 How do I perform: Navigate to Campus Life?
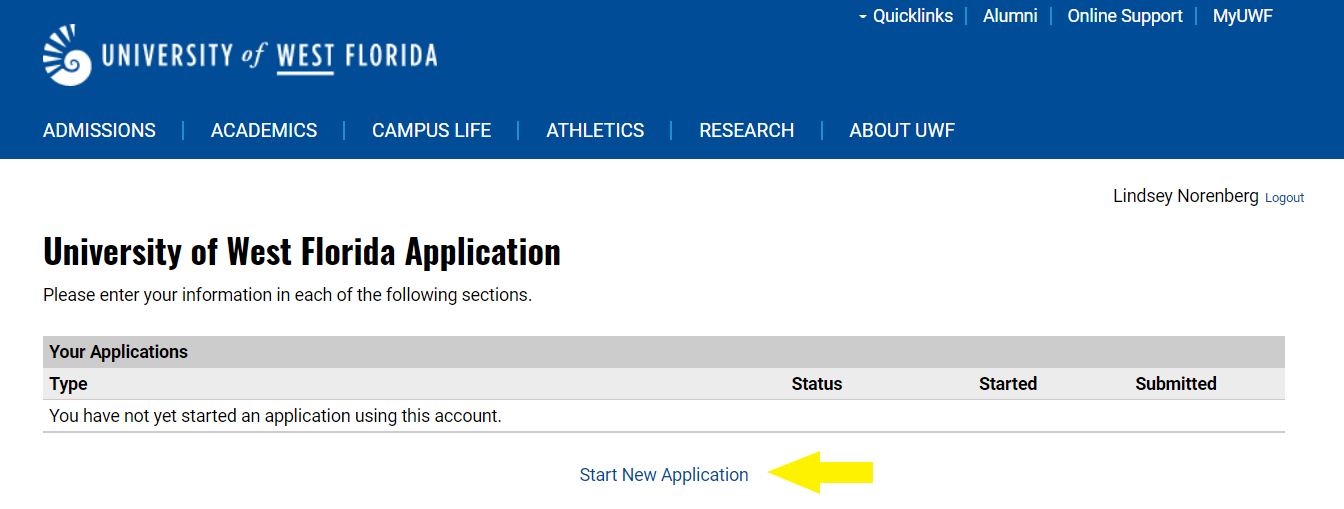click(431, 130)
